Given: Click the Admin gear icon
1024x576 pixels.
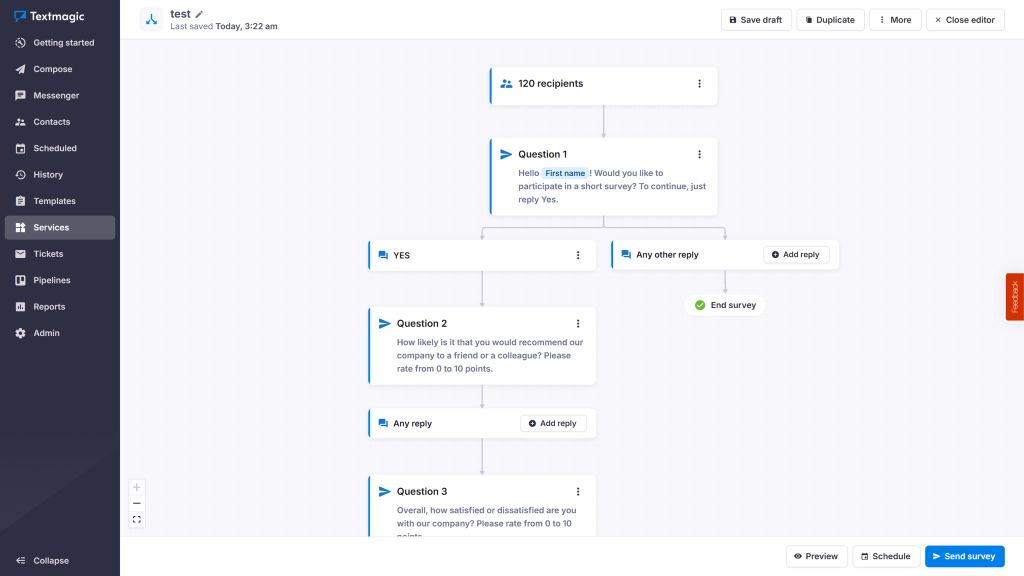Looking at the screenshot, I should (x=20, y=333).
